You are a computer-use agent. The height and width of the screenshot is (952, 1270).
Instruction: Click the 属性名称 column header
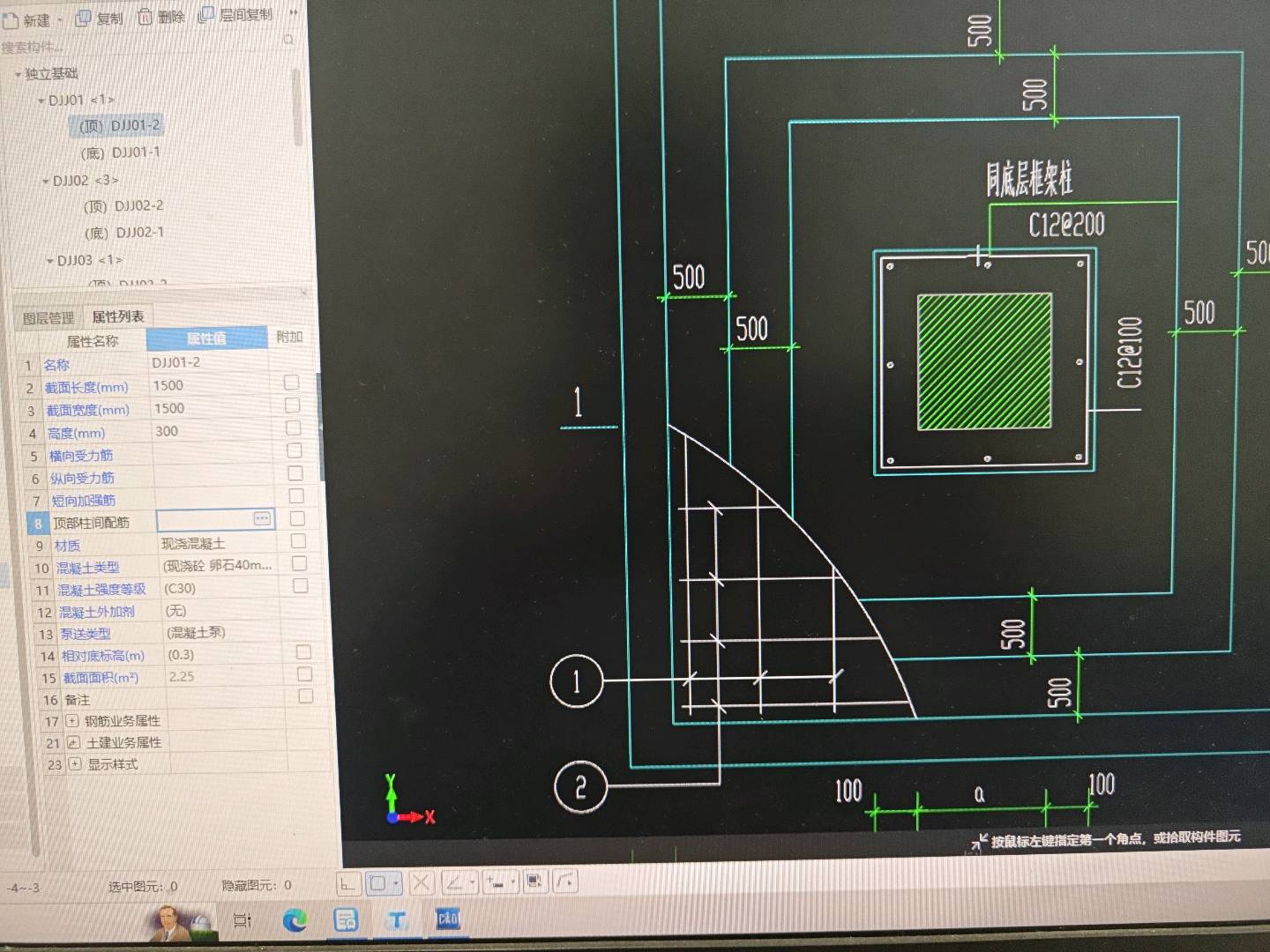[x=92, y=341]
